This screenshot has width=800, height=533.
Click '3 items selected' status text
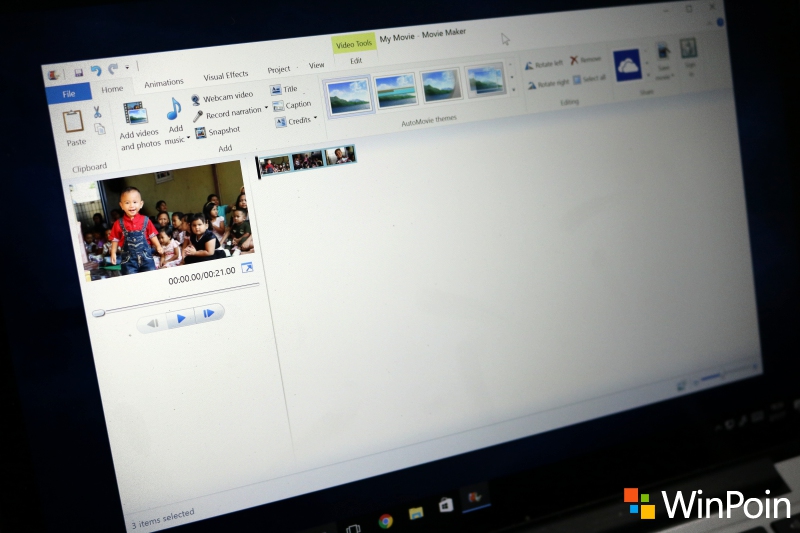[163, 518]
